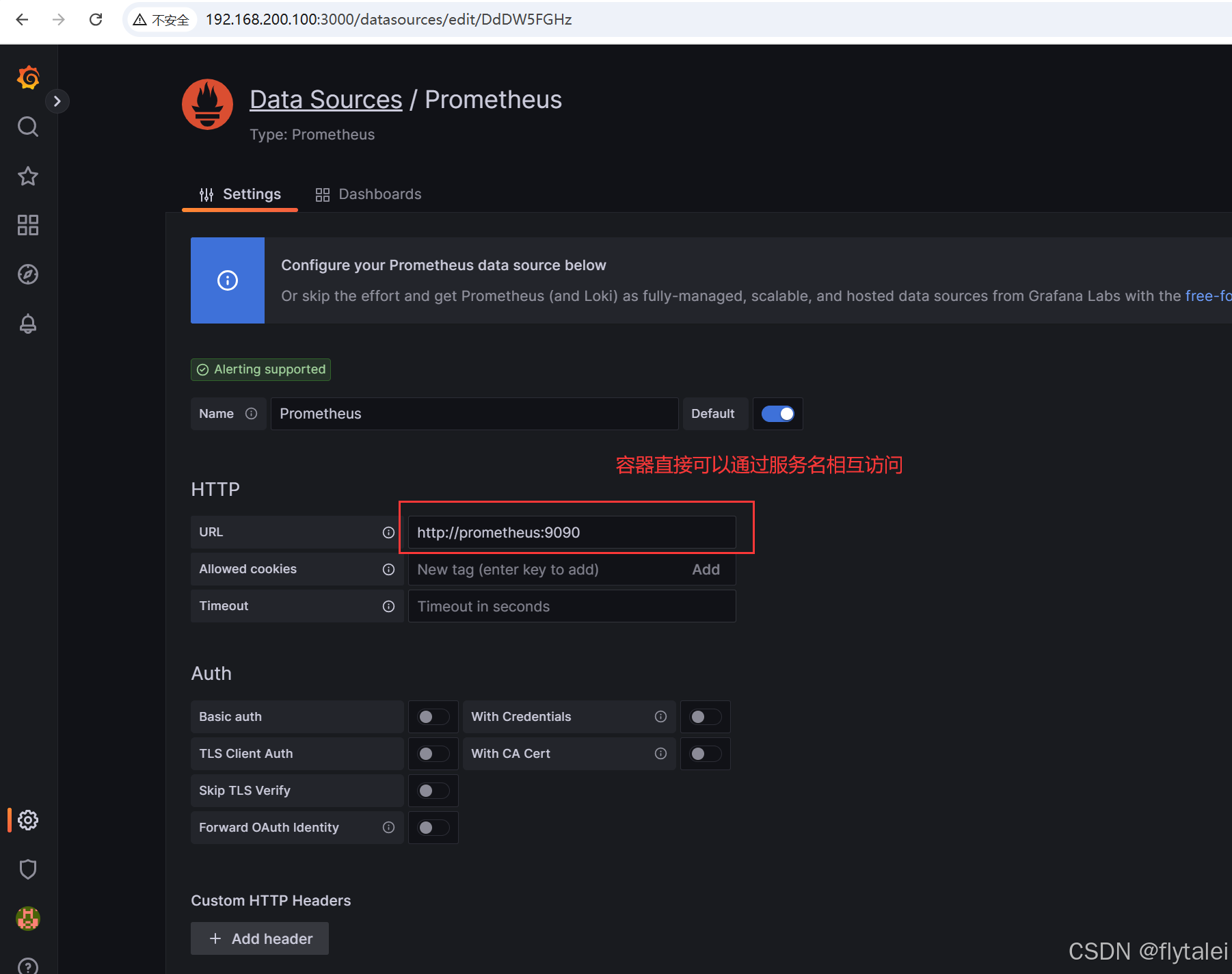Viewport: 1232px width, 974px height.
Task: Show info tooltip for With CA Cert
Action: click(x=660, y=754)
